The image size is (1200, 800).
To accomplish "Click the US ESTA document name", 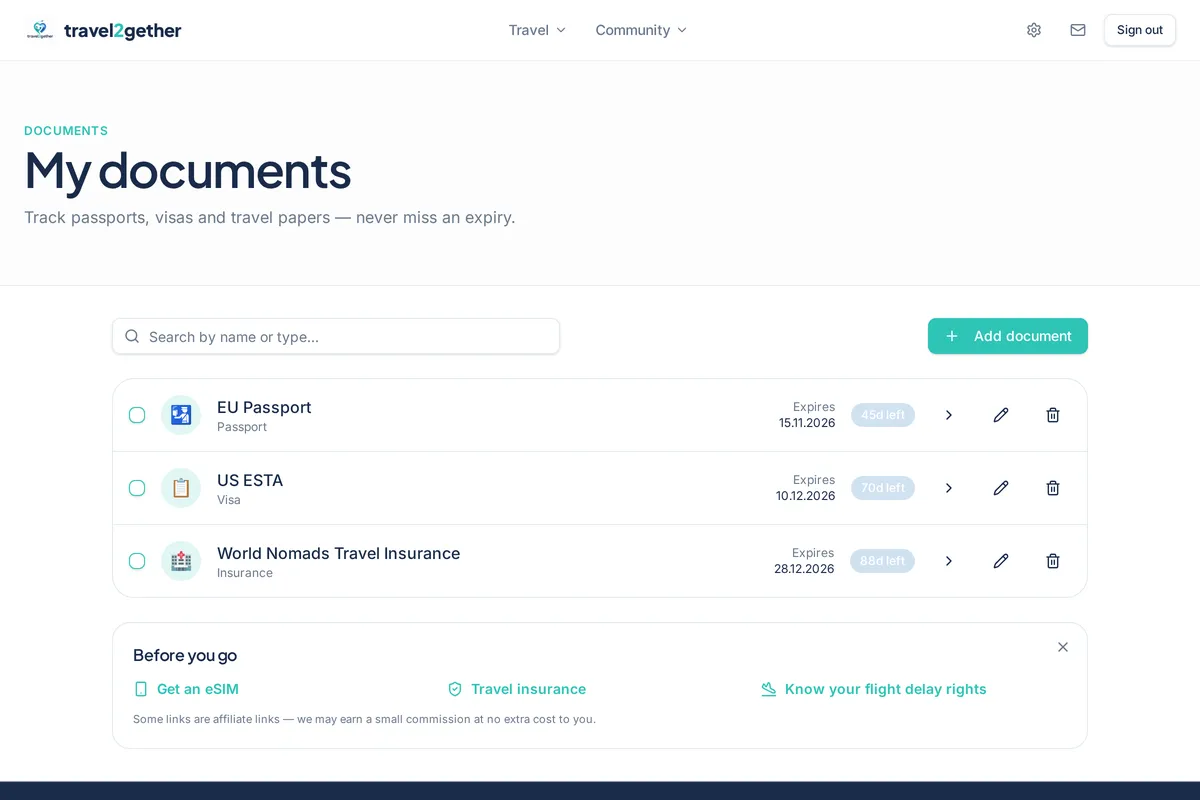I will [250, 480].
